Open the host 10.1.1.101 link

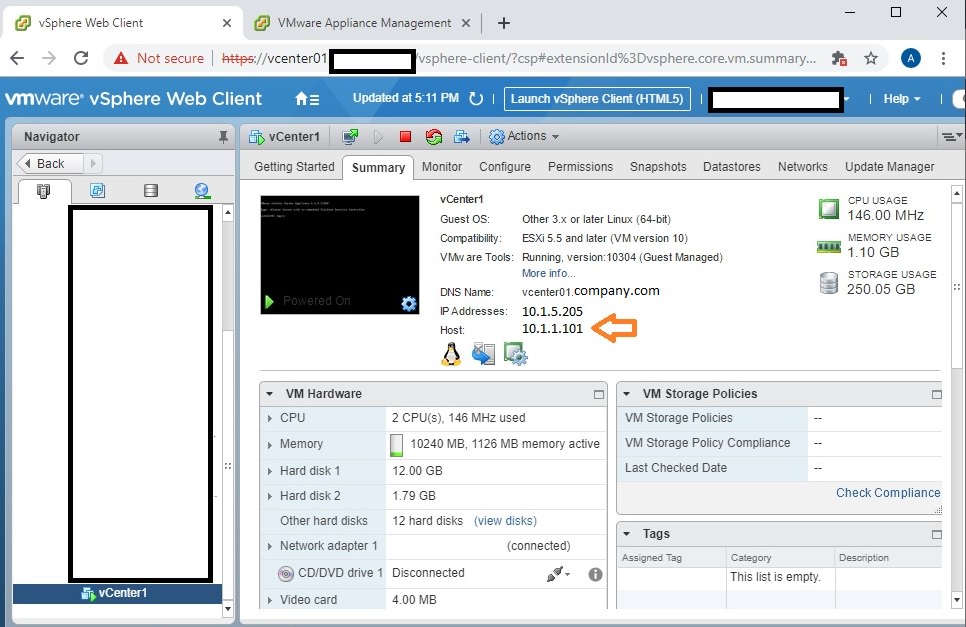552,329
